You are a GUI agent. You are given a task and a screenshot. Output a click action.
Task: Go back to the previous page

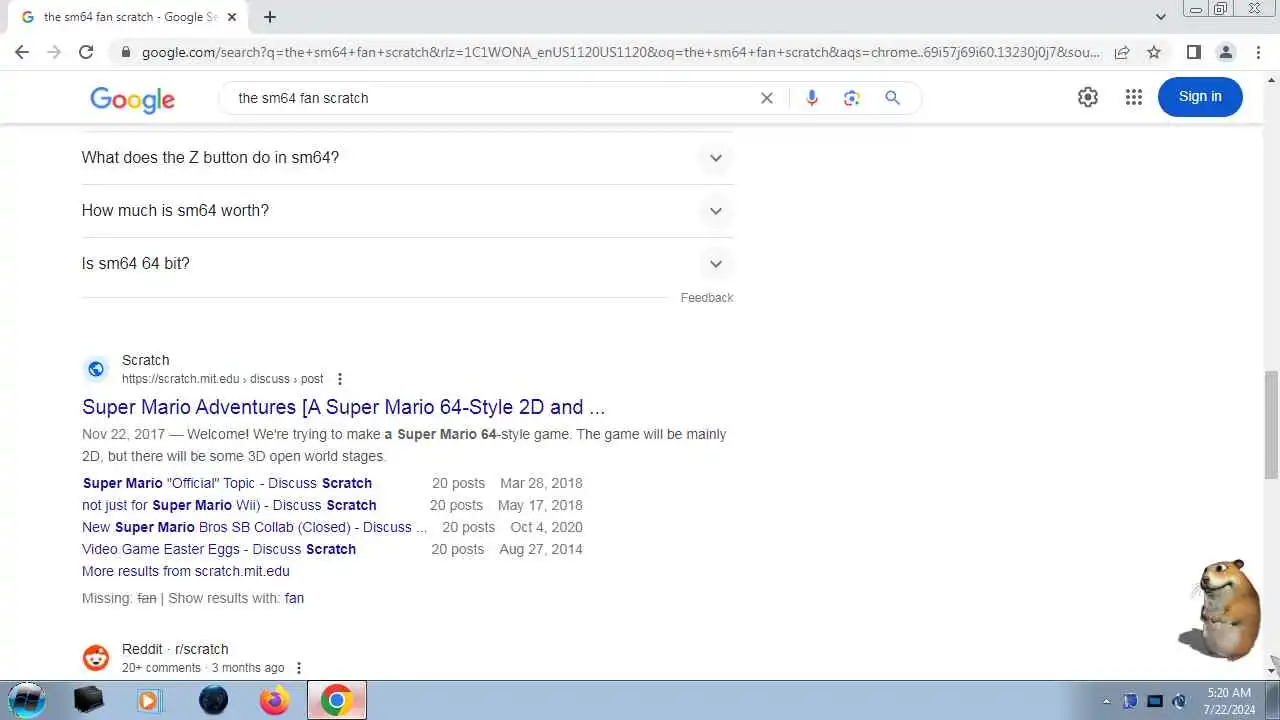click(x=22, y=52)
